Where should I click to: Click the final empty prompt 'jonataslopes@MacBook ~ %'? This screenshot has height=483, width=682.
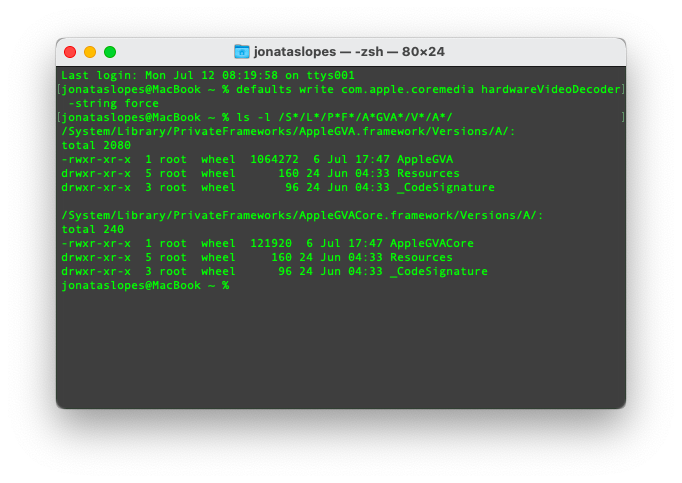point(145,285)
